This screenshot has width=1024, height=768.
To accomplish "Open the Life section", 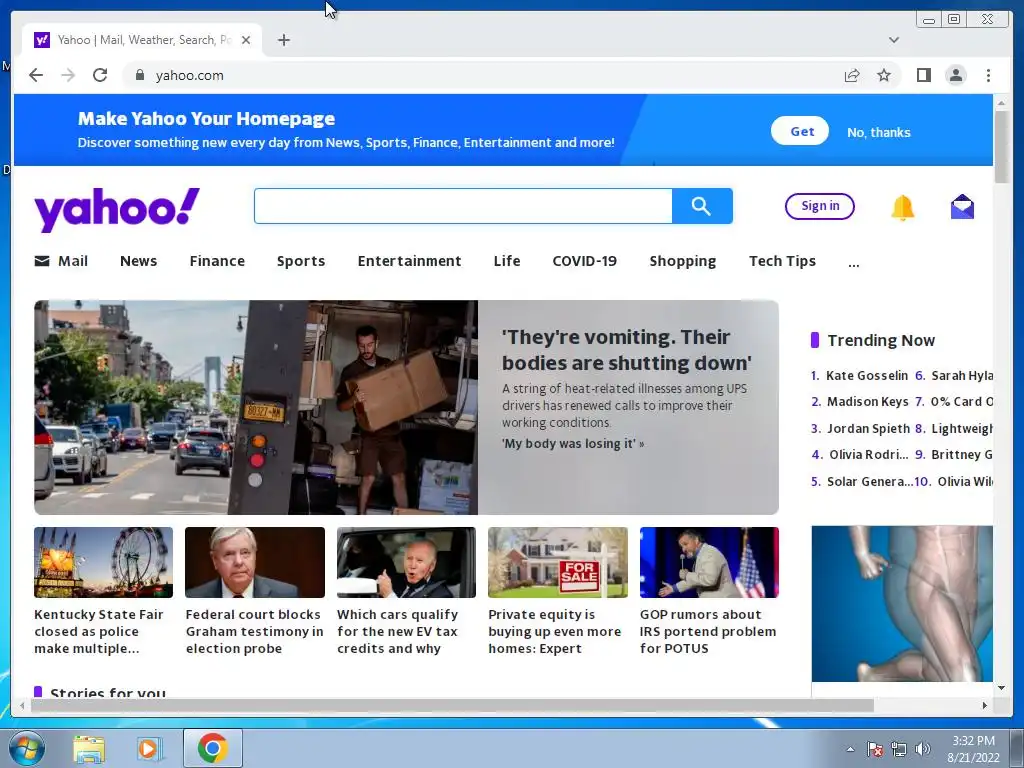I will click(x=507, y=261).
